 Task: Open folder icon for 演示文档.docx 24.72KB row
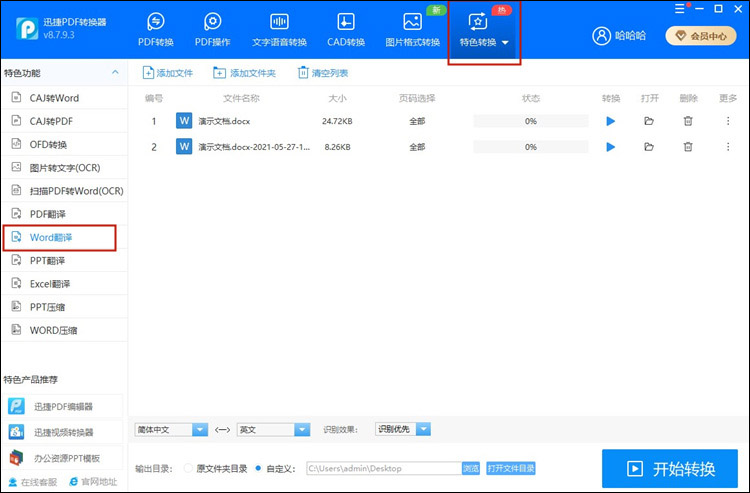649,121
